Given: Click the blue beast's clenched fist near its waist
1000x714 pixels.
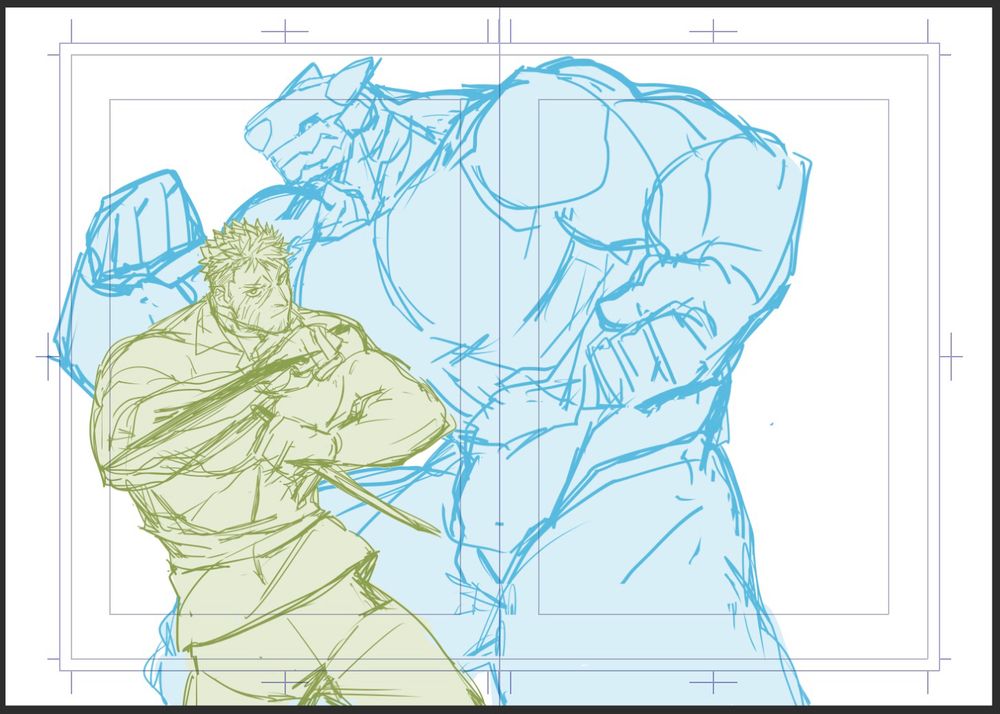Looking at the screenshot, I should point(654,357).
